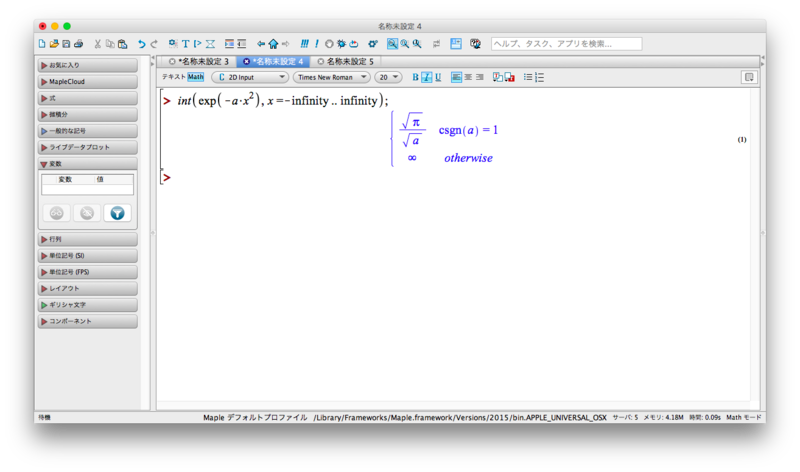Execute the selected group with the single exclamation icon
800x472 pixels.
[x=317, y=44]
